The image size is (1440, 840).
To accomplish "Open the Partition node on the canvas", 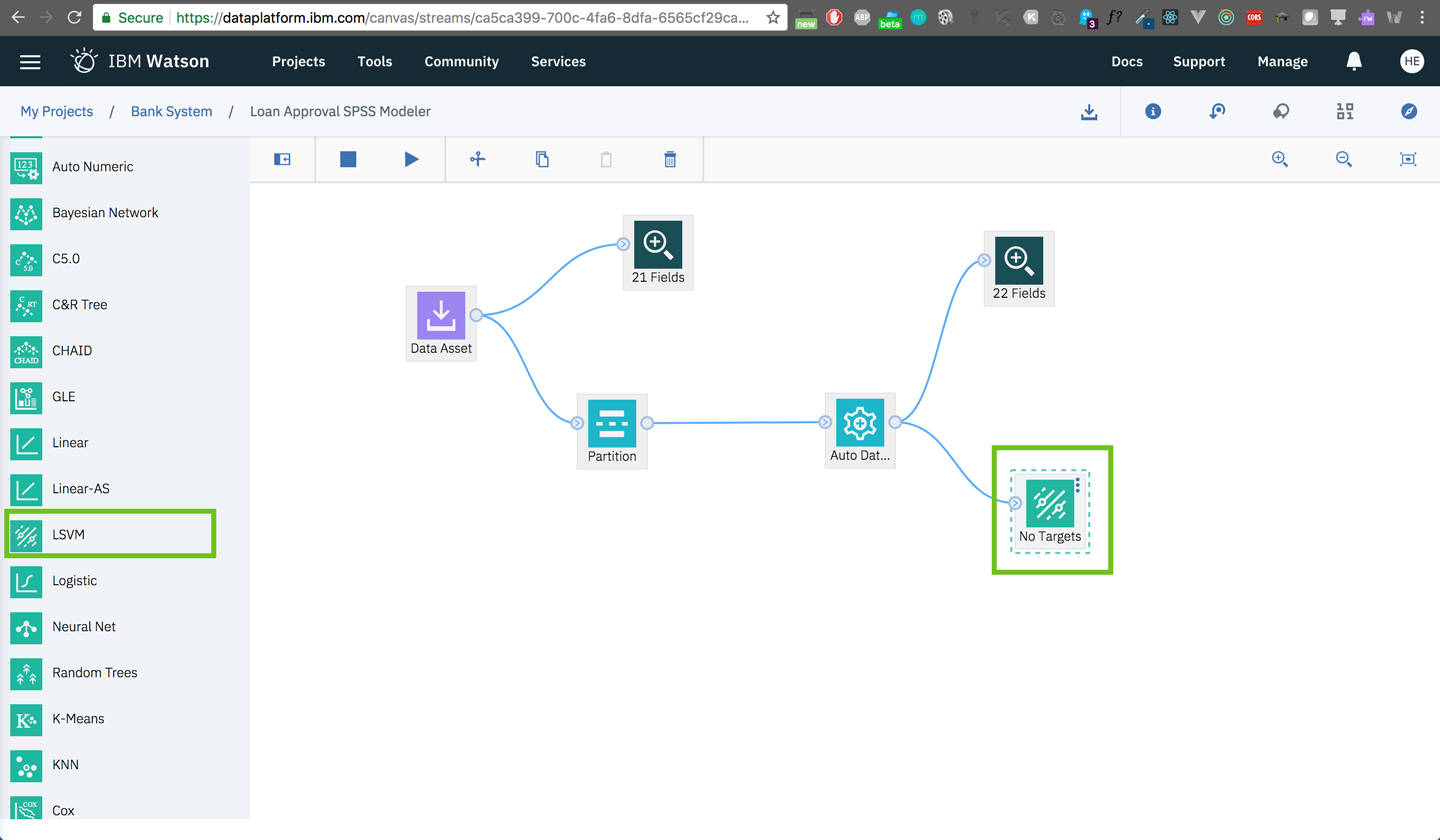I will [x=611, y=423].
